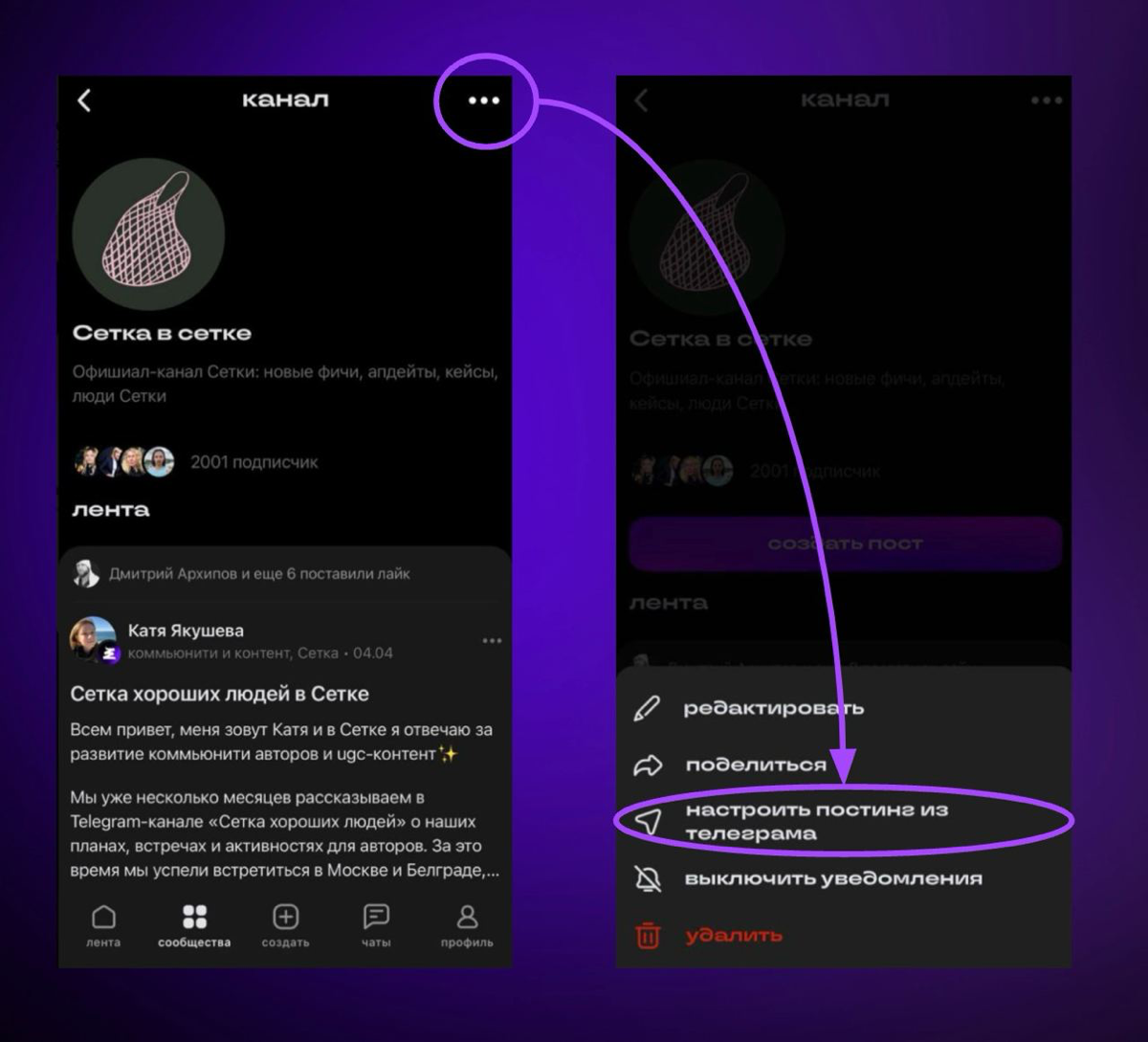Open the post options dots on Катя Якушева's post
Viewport: 1148px width, 1042px height.
click(x=492, y=641)
